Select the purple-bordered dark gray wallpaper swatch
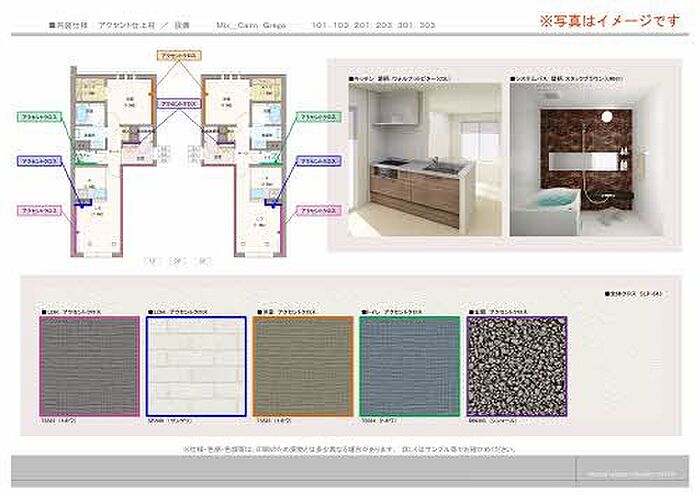Screen dimensions: 700x495 pos(88,365)
